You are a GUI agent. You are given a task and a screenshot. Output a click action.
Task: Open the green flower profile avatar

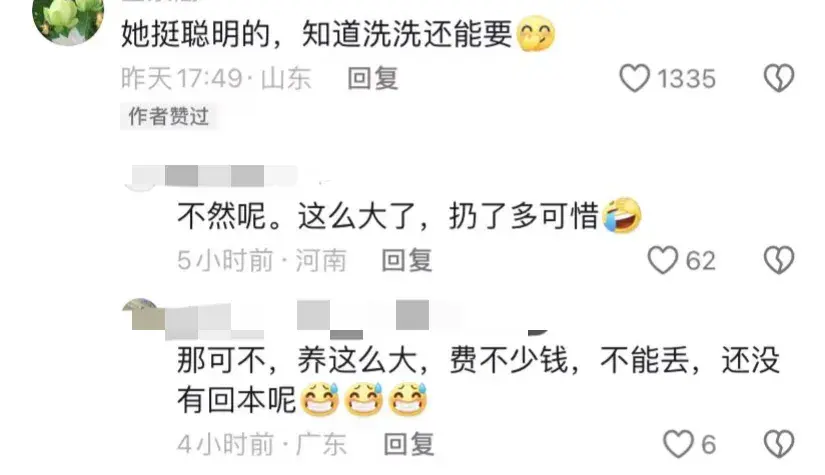coord(68,20)
